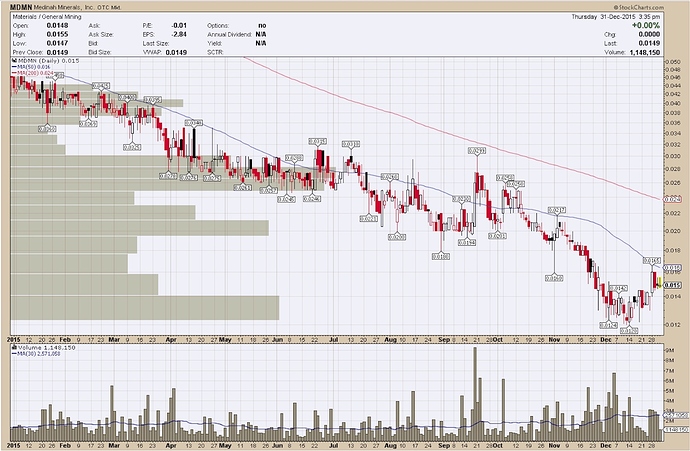Click the blue MA(50) legend entry

[x=31, y=67]
